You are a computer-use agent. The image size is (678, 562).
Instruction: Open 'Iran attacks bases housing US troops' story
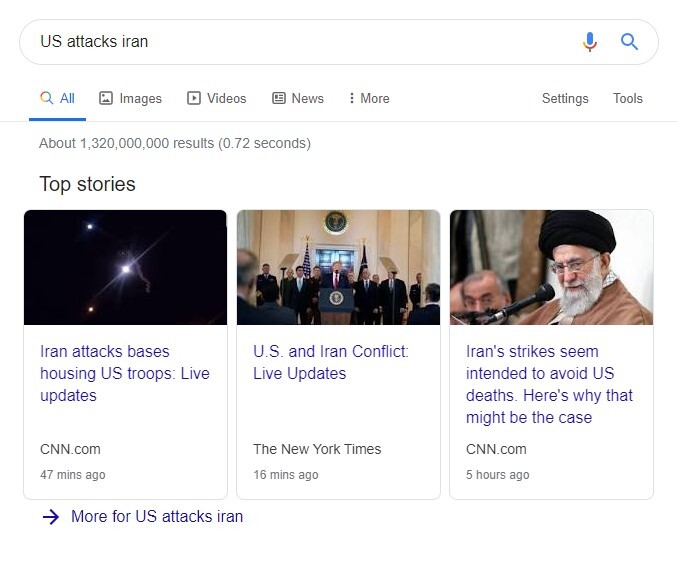pyautogui.click(x=125, y=373)
